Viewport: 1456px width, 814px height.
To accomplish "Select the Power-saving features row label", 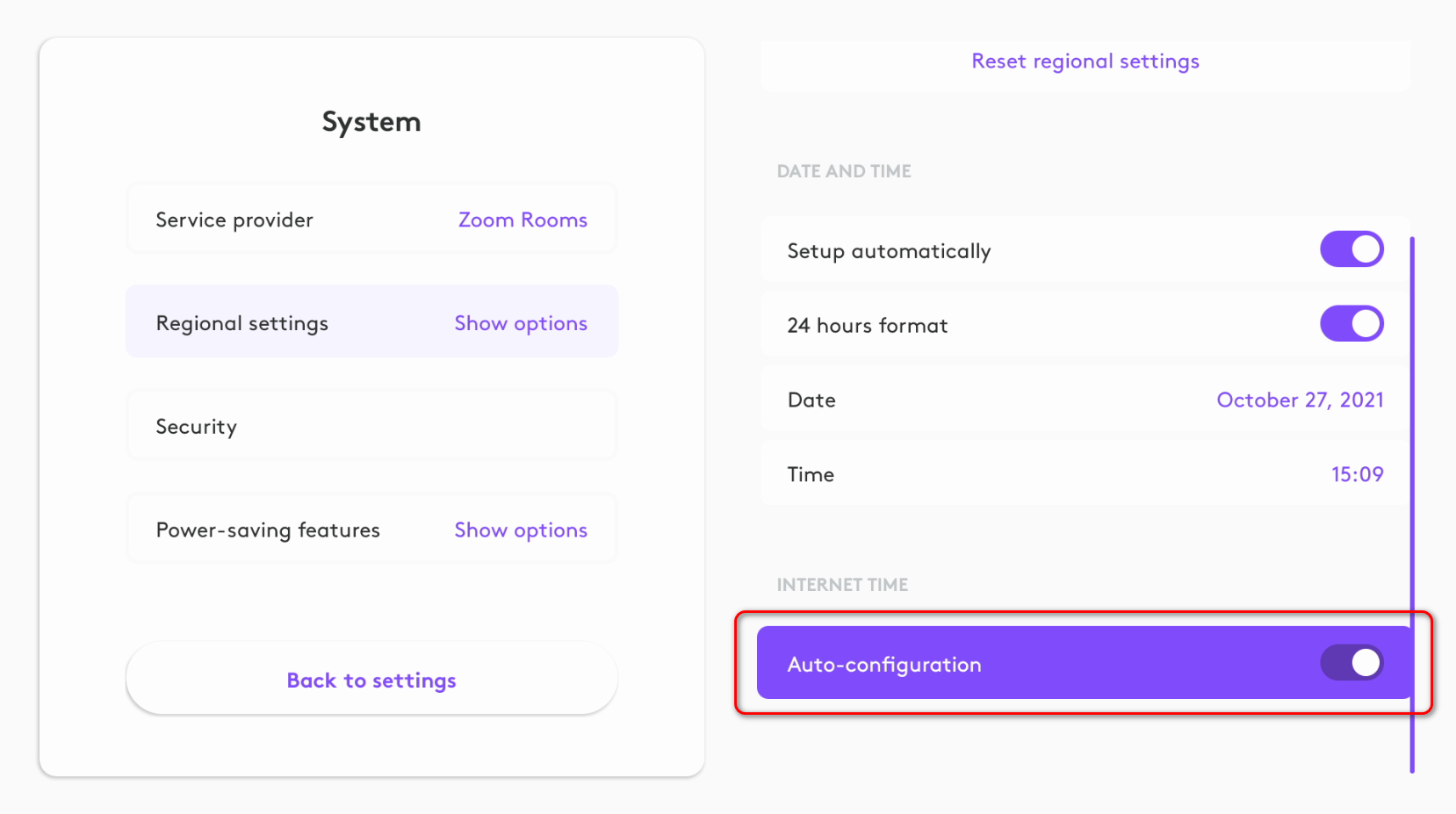I will [268, 530].
